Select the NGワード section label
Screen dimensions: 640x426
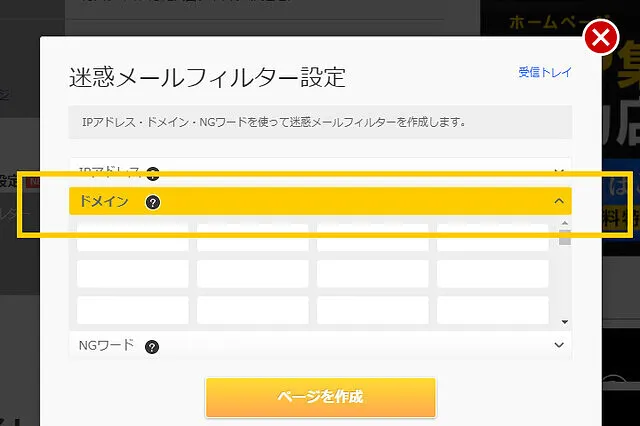(x=106, y=346)
